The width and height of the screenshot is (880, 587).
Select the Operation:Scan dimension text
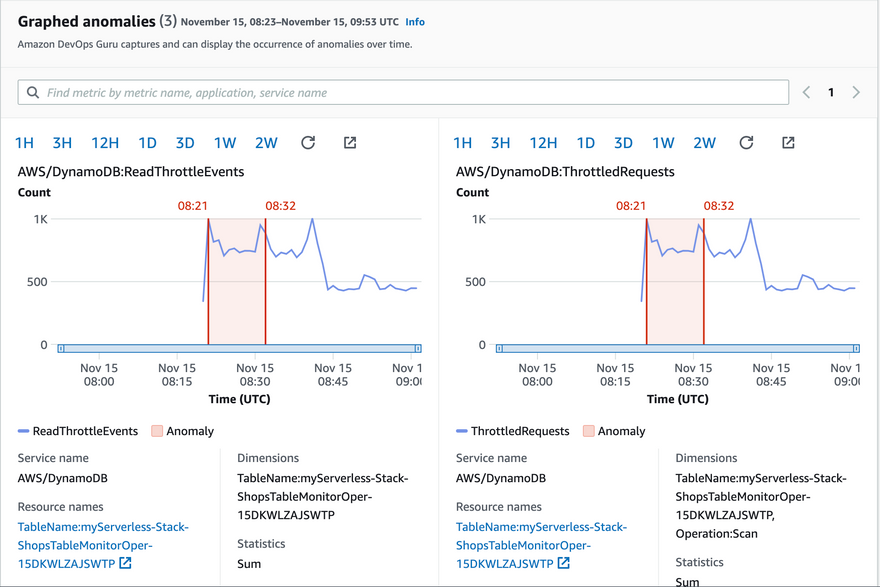pos(717,534)
